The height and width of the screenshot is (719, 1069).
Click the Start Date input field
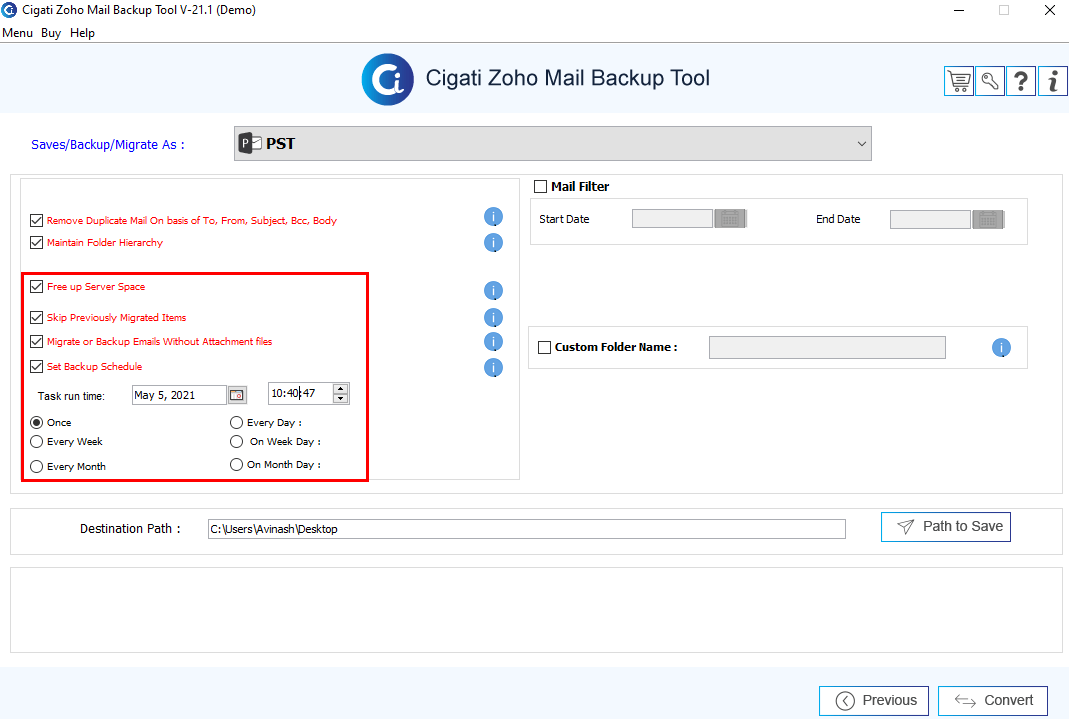tap(672, 219)
